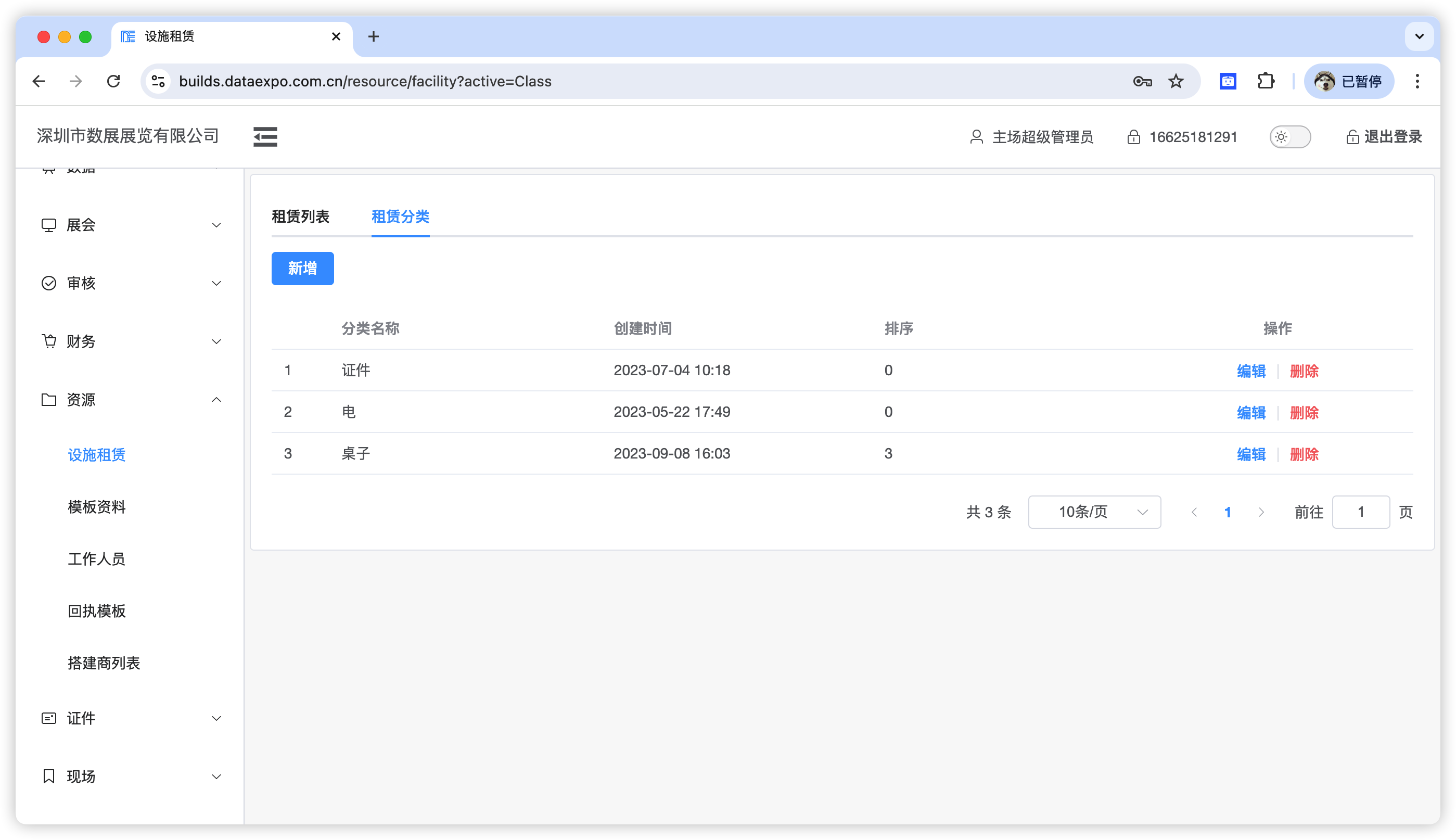View site information icon in address bar

(158, 81)
